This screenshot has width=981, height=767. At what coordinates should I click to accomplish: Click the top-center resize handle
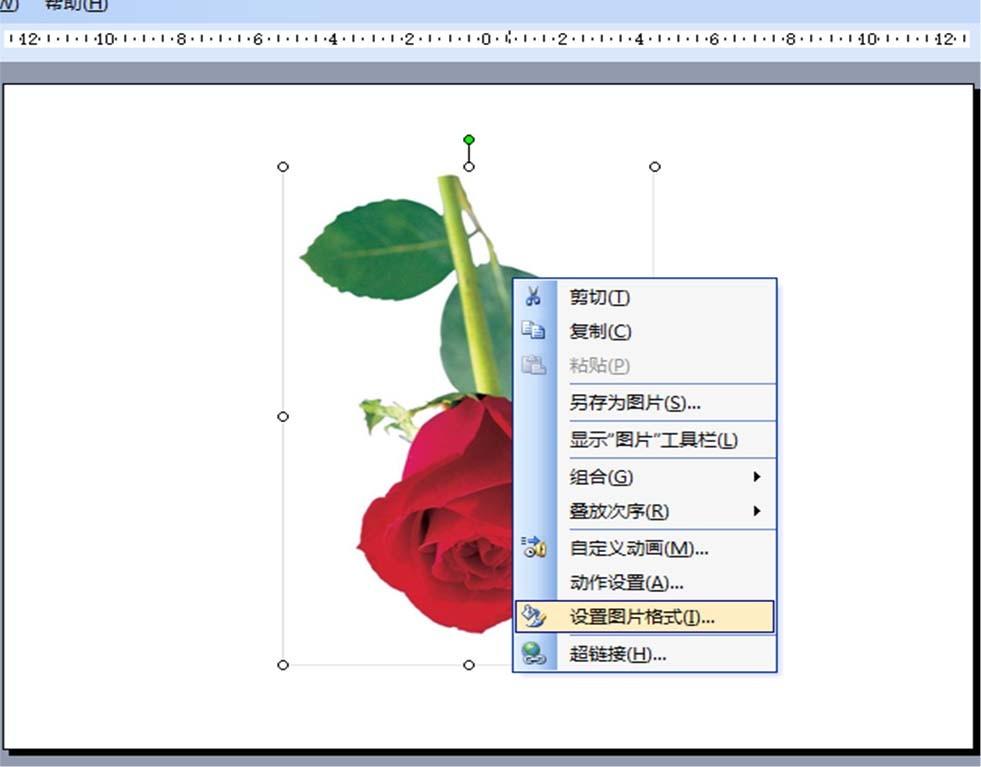pyautogui.click(x=467, y=166)
